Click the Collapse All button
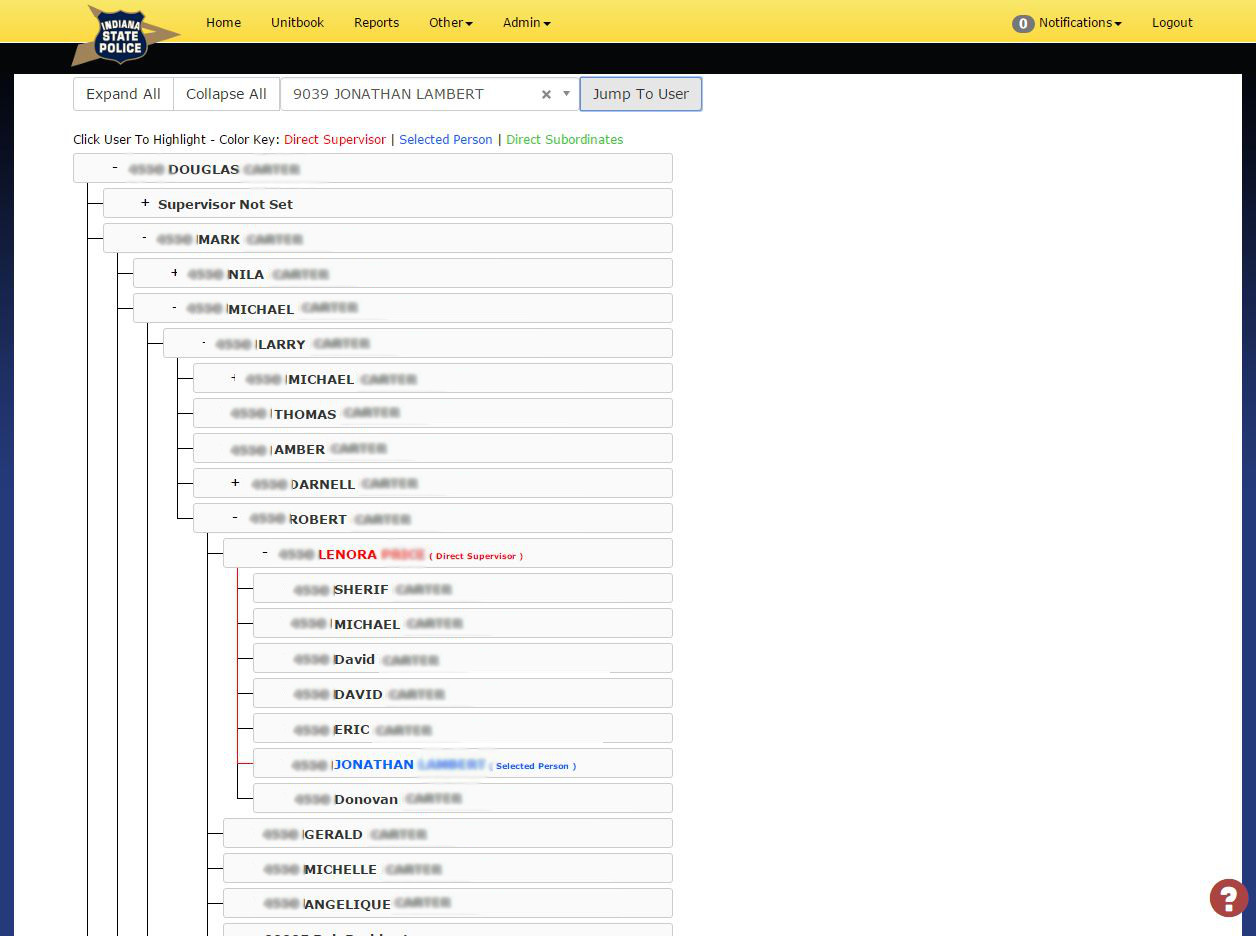Image resolution: width=1256 pixels, height=936 pixels. [226, 94]
